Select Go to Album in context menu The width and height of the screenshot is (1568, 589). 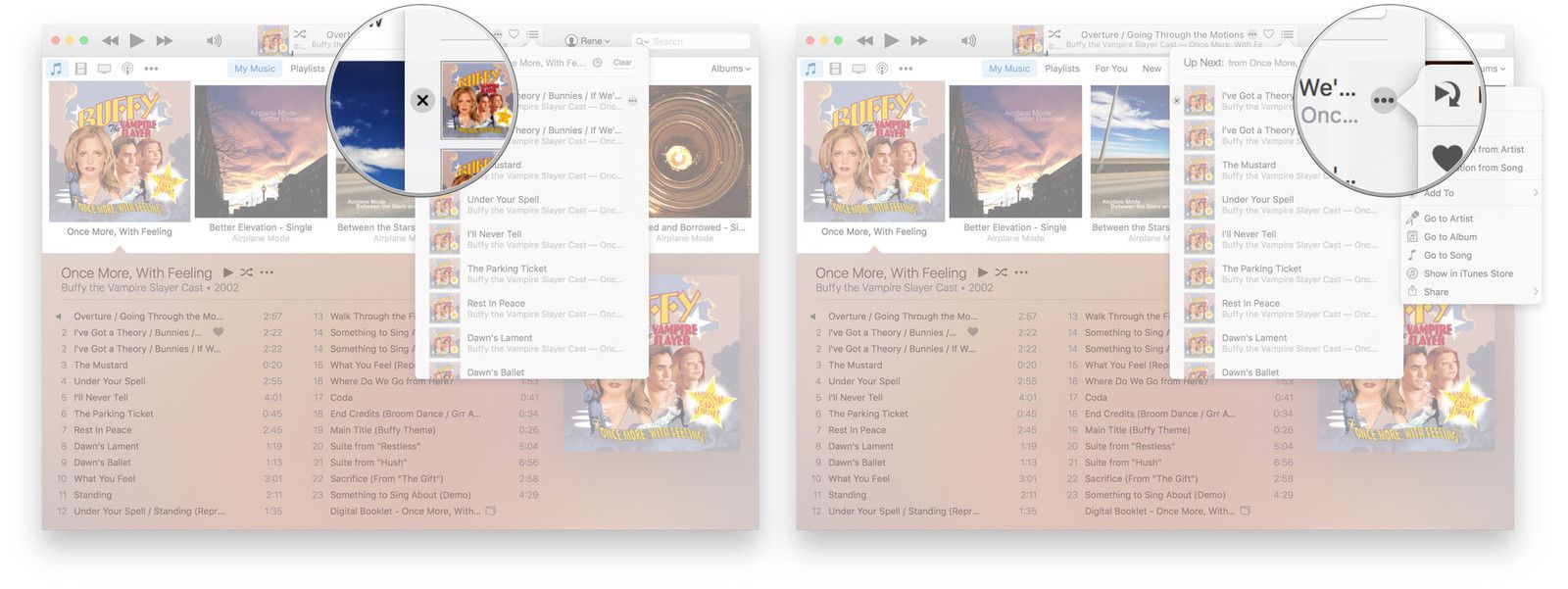(x=1449, y=237)
